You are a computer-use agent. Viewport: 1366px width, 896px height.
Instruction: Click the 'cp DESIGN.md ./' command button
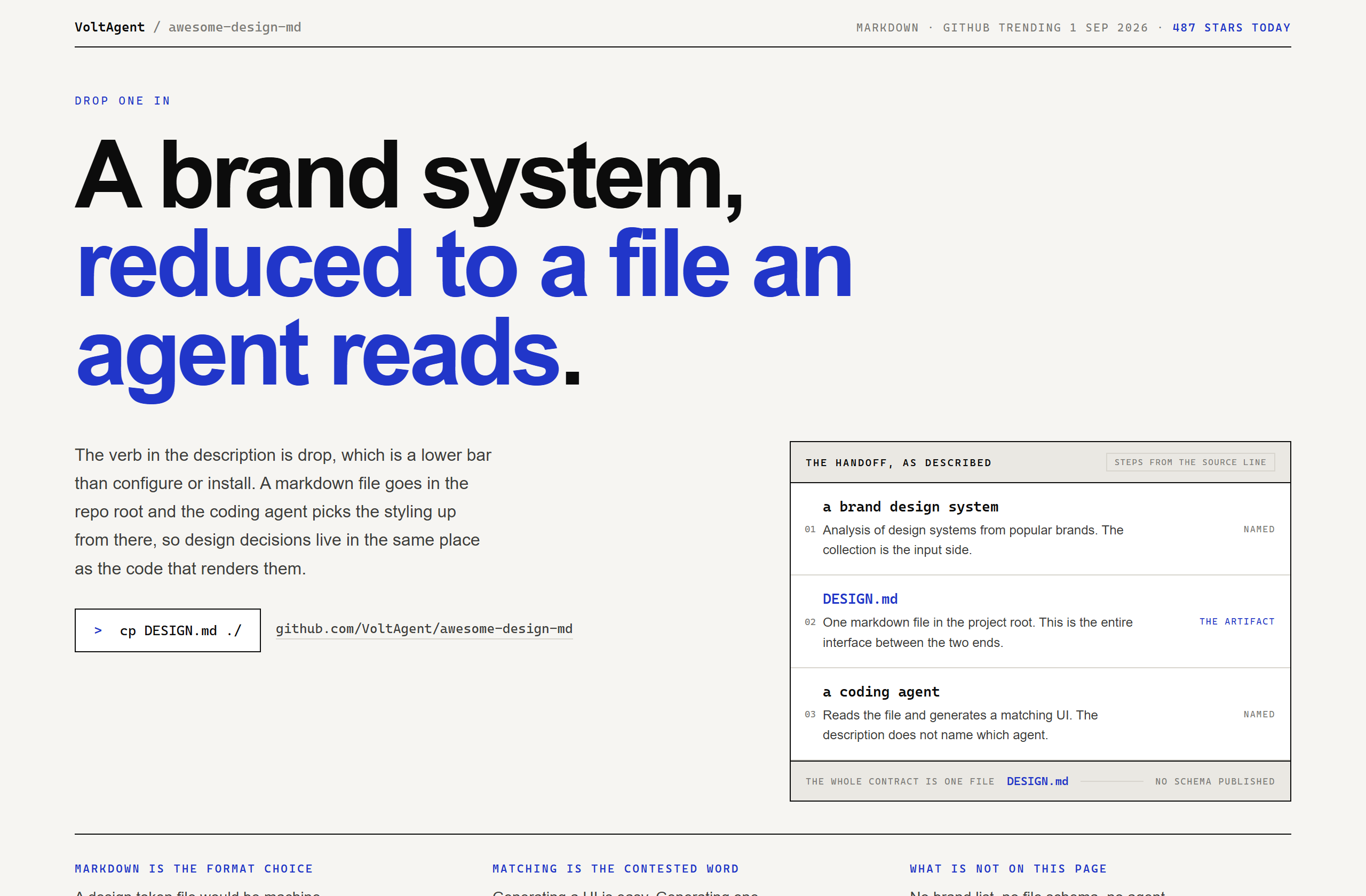(x=168, y=630)
